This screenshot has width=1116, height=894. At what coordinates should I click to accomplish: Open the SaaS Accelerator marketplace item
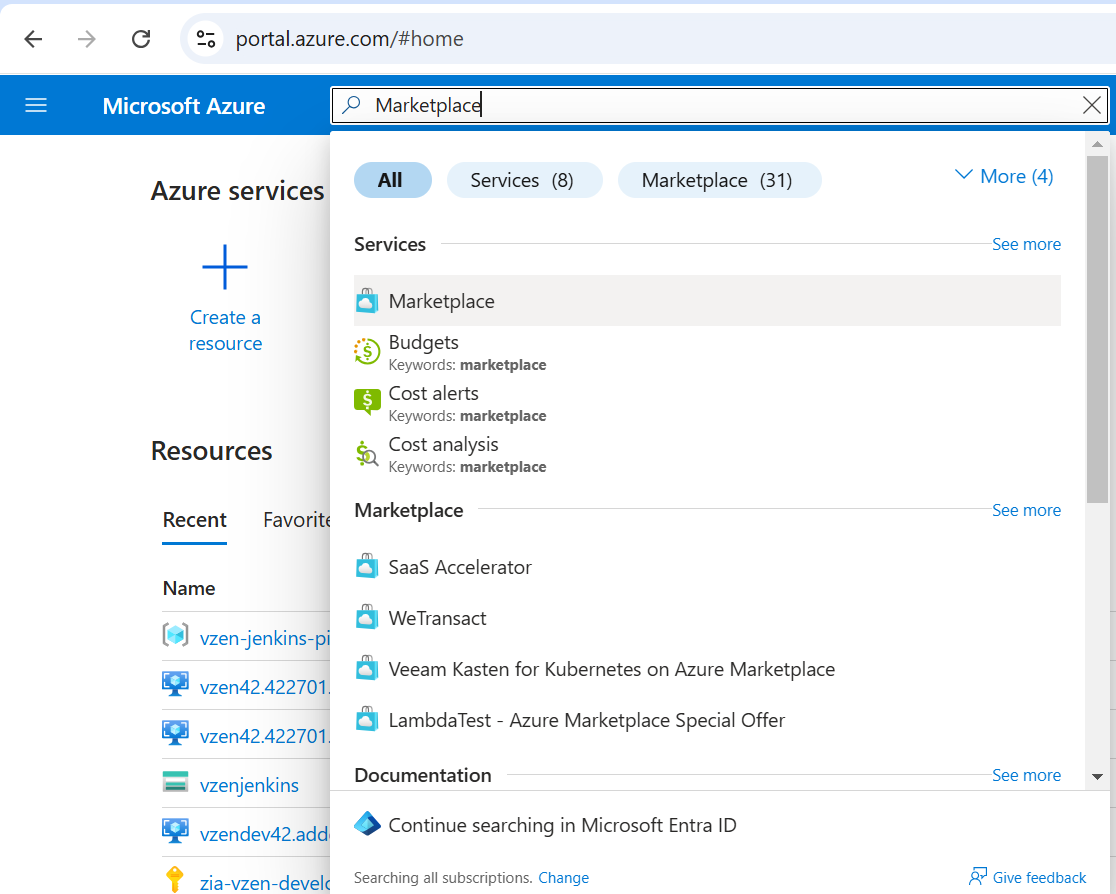pos(459,566)
